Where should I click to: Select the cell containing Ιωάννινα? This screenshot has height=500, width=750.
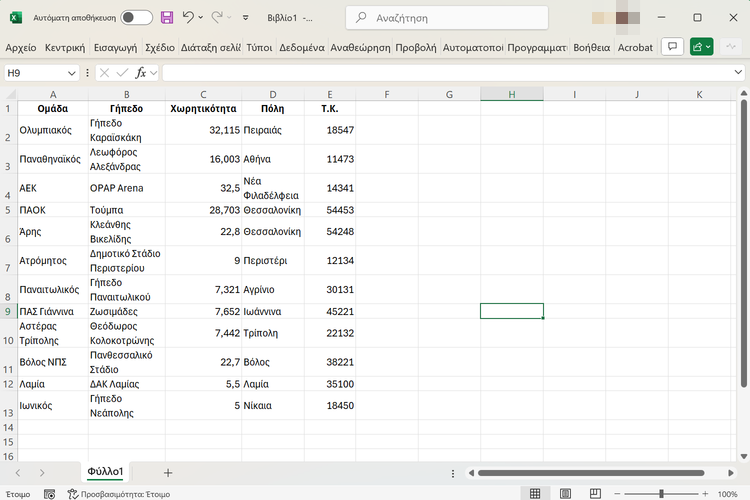click(x=273, y=311)
